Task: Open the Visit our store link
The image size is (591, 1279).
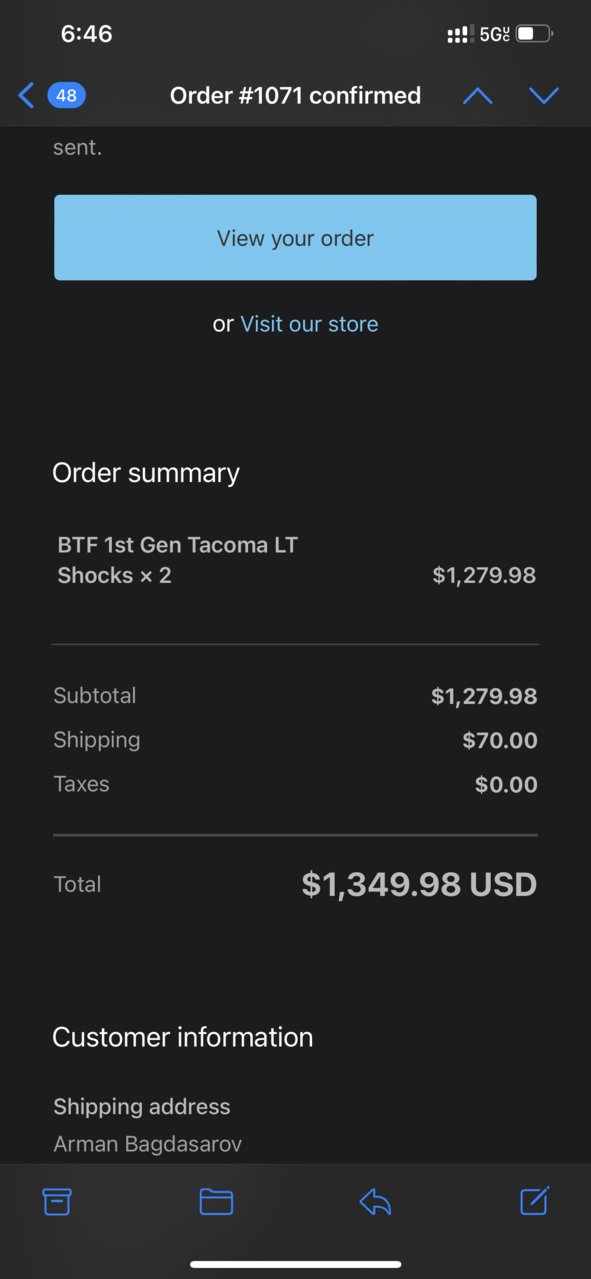Action: (309, 324)
